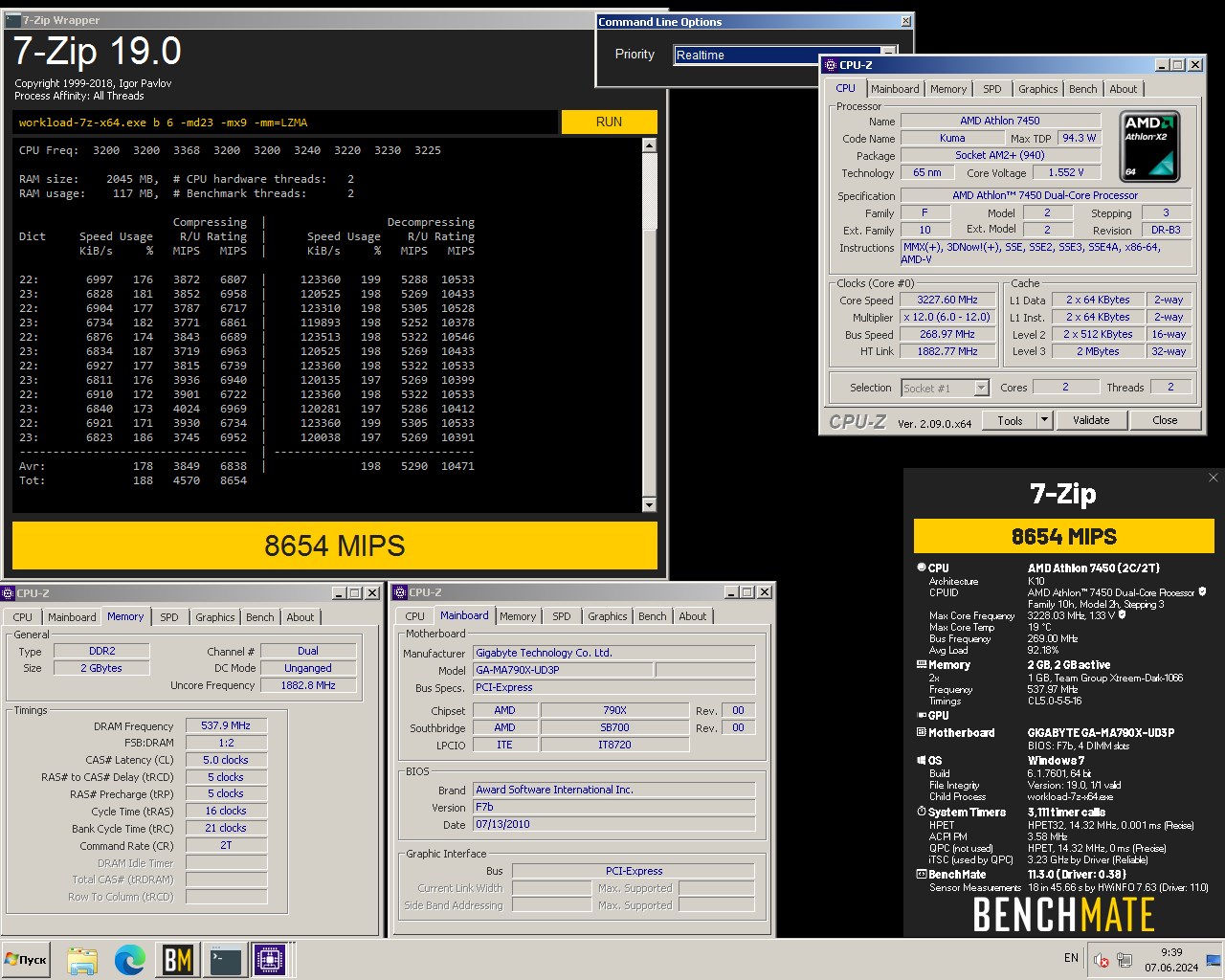Image resolution: width=1225 pixels, height=980 pixels.
Task: Click the 2T Command Rate value
Action: point(226,845)
